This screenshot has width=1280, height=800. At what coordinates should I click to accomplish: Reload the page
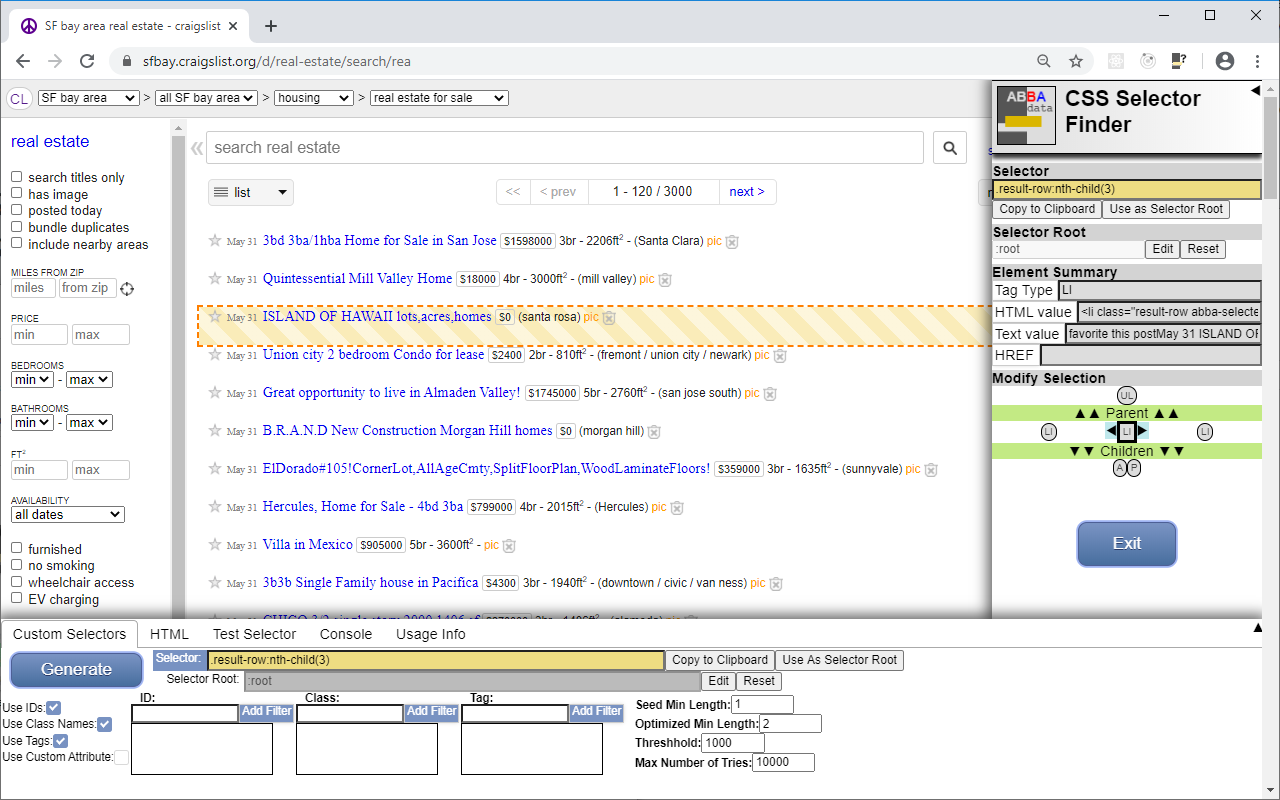87,61
